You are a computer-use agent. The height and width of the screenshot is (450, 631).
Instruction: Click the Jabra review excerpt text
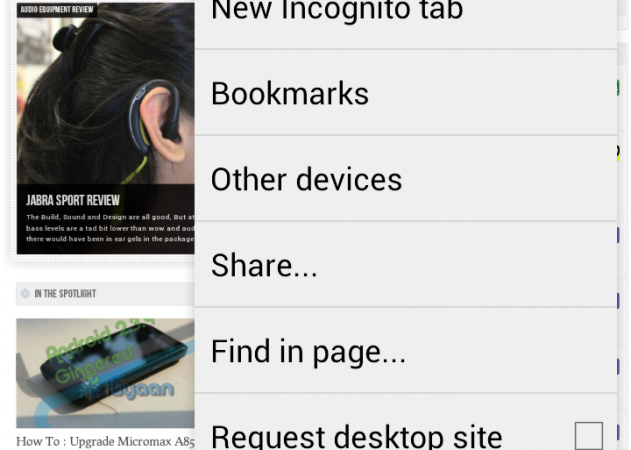click(110, 228)
